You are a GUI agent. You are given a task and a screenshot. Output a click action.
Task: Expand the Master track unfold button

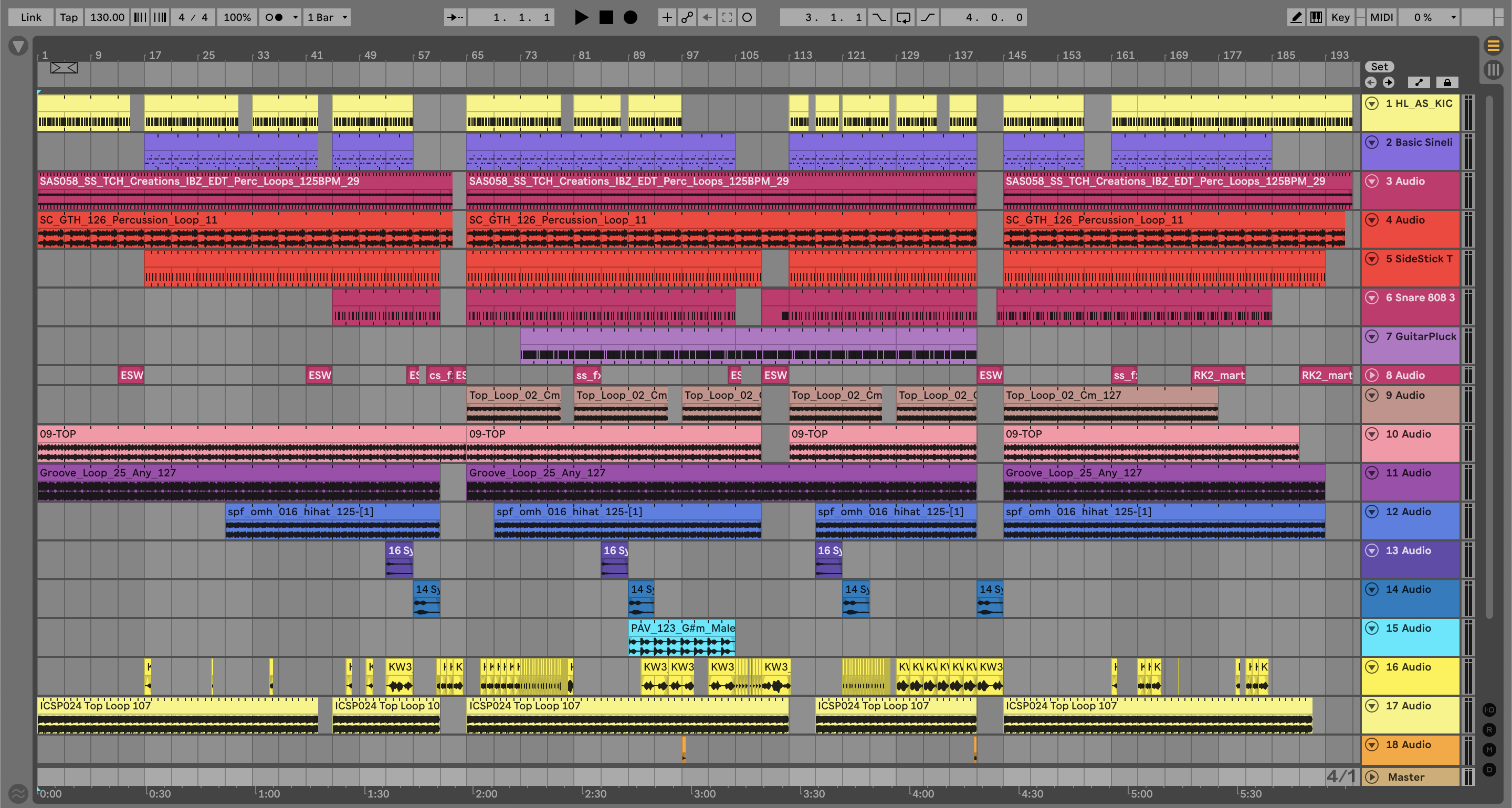(1372, 777)
